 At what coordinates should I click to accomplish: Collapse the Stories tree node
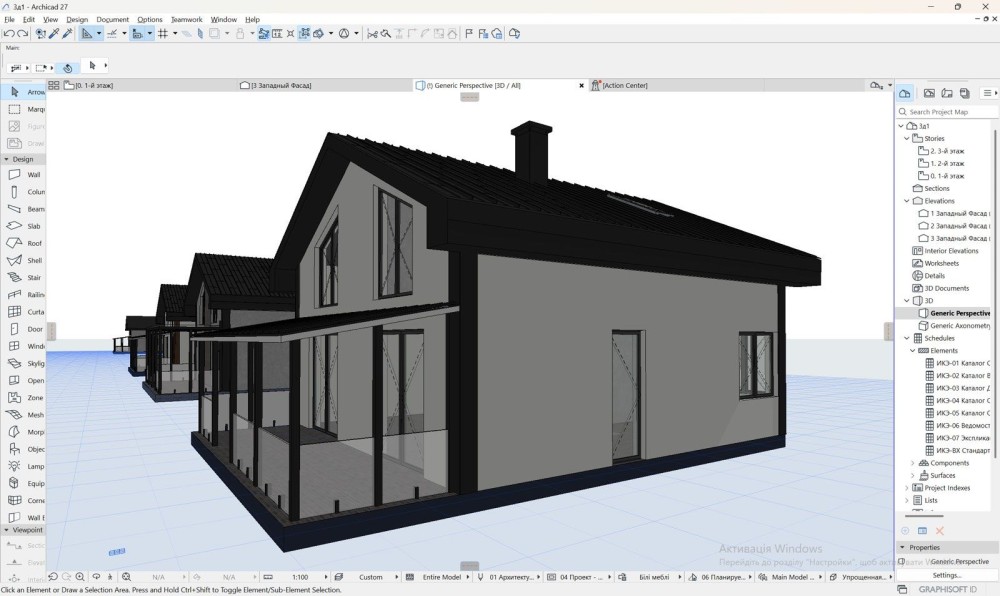[x=908, y=138]
